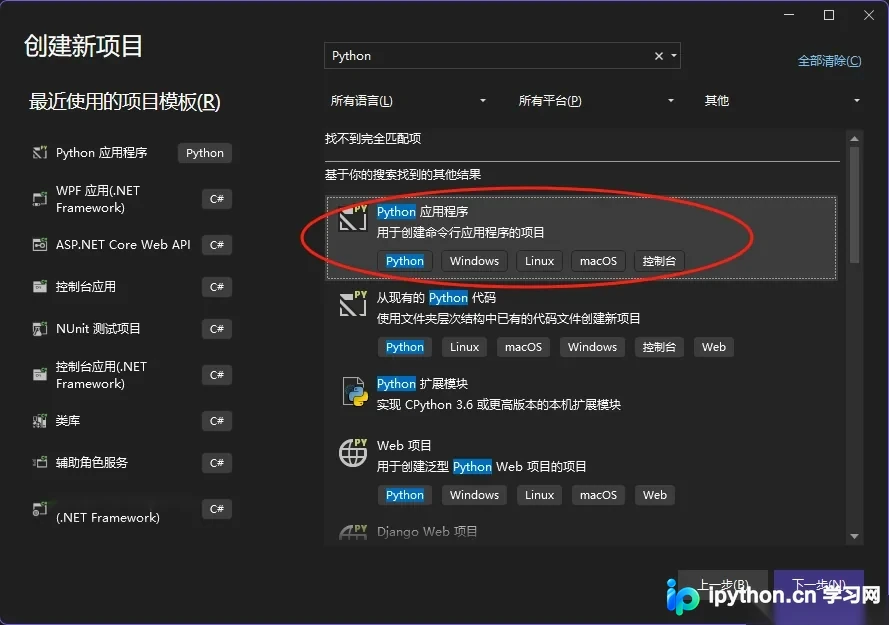Click the Python badge beside recent Python 应用程序
Screen dimensions: 889x625
coord(205,153)
